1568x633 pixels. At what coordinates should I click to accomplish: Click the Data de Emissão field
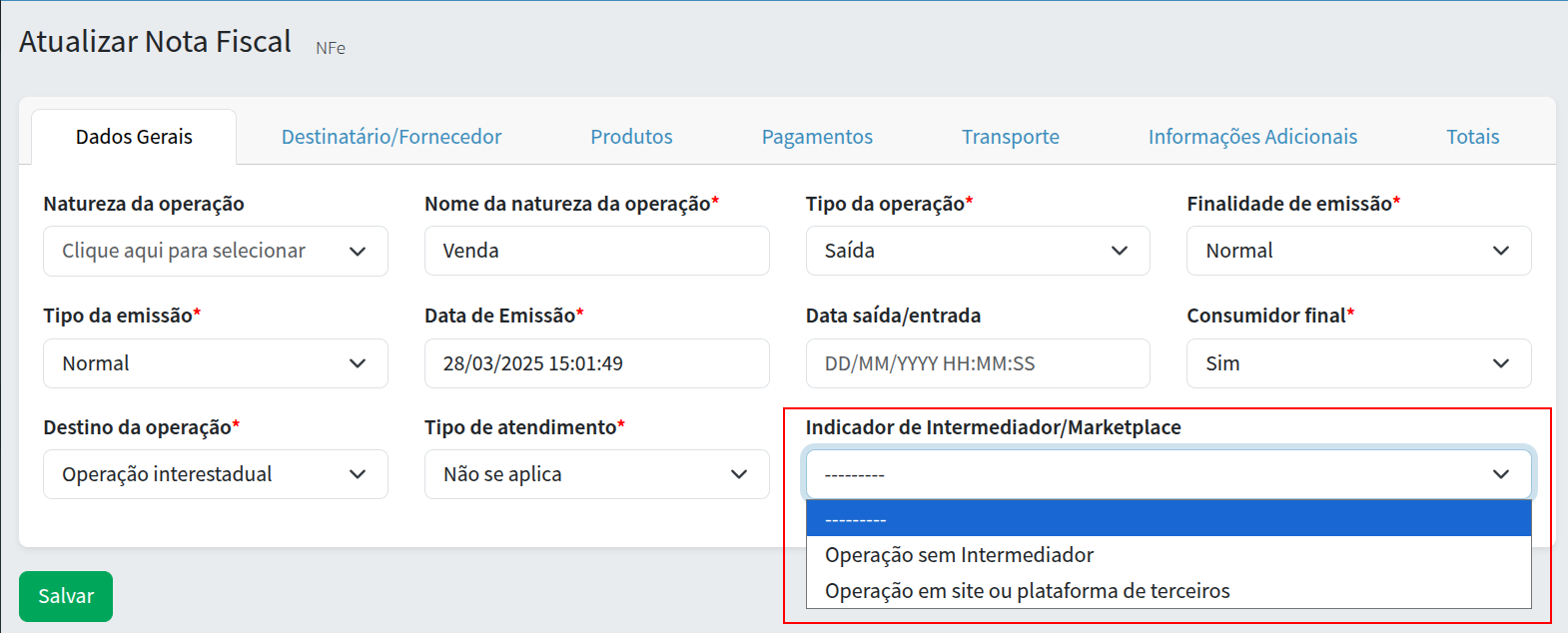pyautogui.click(x=596, y=363)
